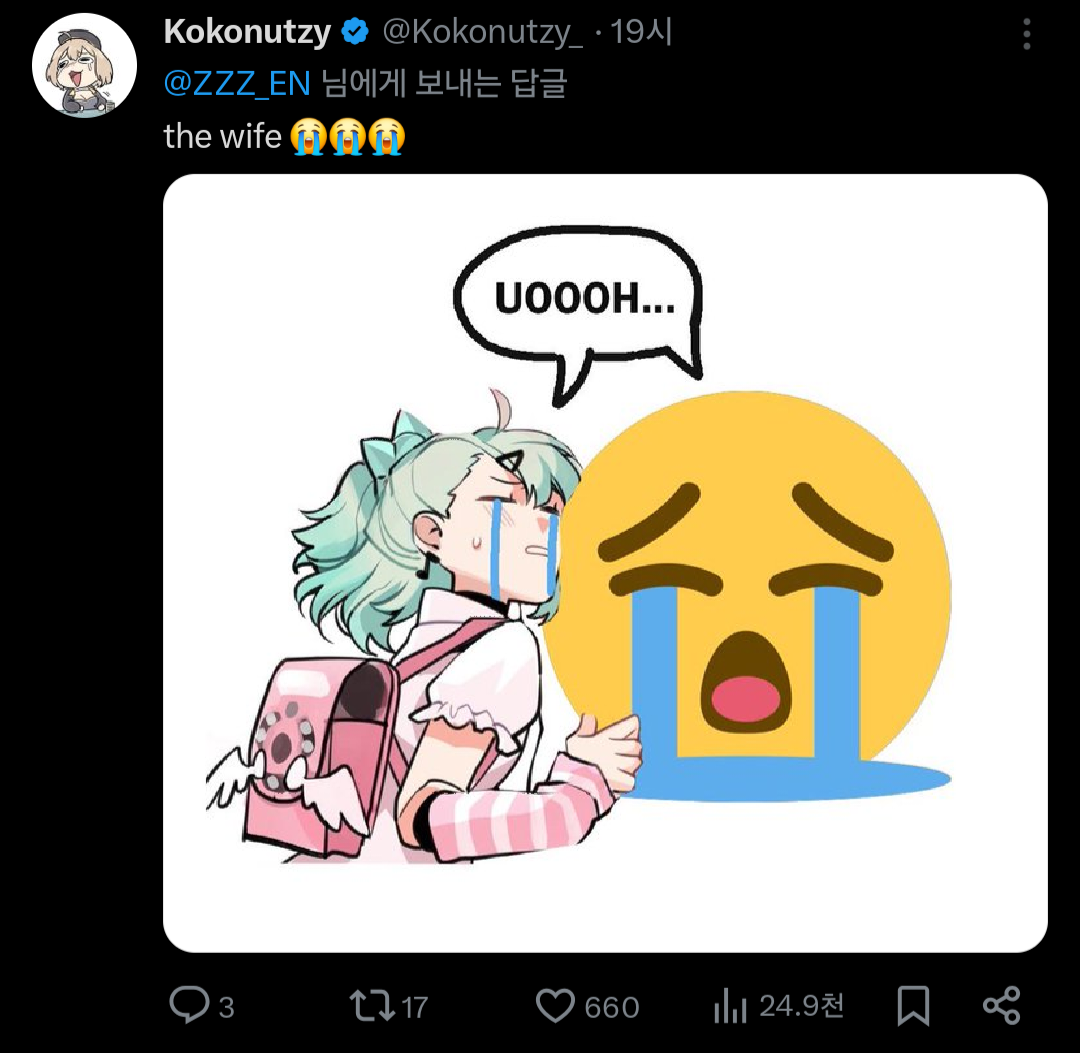
Task: Click the retweet arrows icon
Action: [x=370, y=1005]
